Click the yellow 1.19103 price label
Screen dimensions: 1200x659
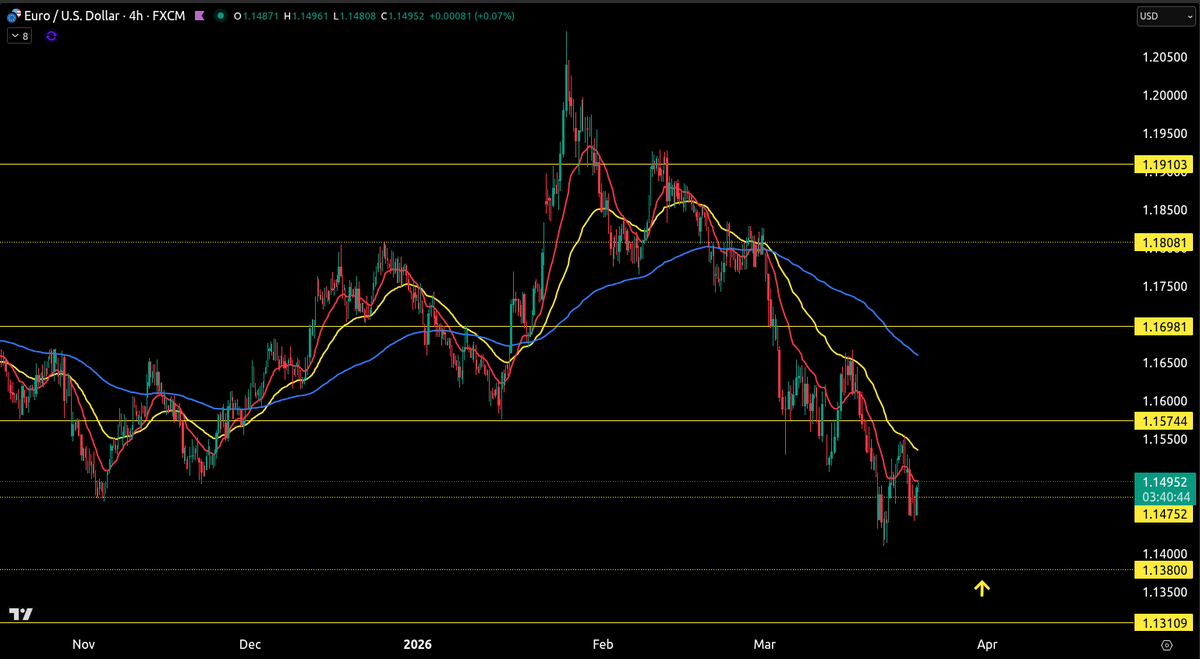(x=1162, y=164)
